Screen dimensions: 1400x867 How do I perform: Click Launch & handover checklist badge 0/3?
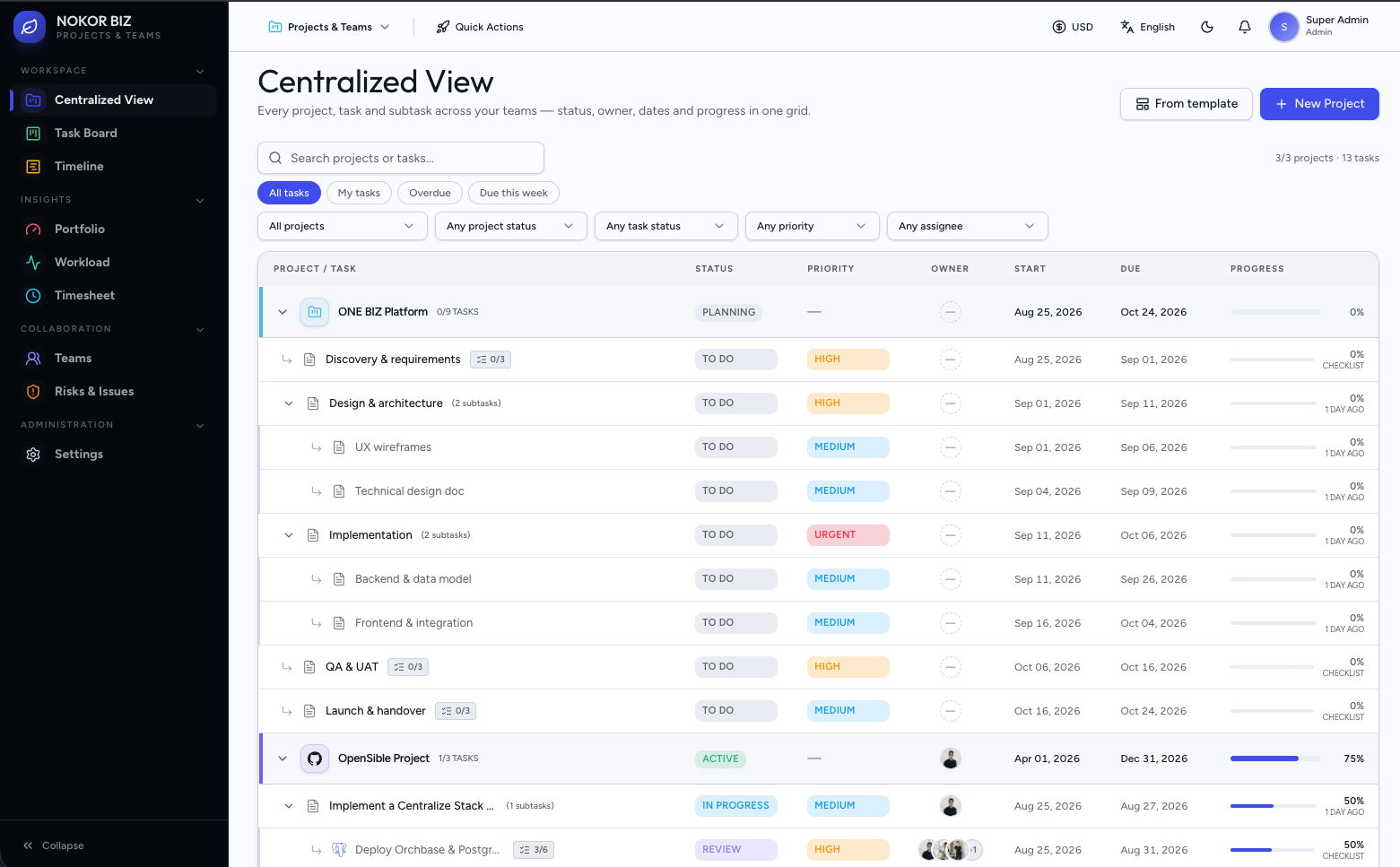click(456, 711)
